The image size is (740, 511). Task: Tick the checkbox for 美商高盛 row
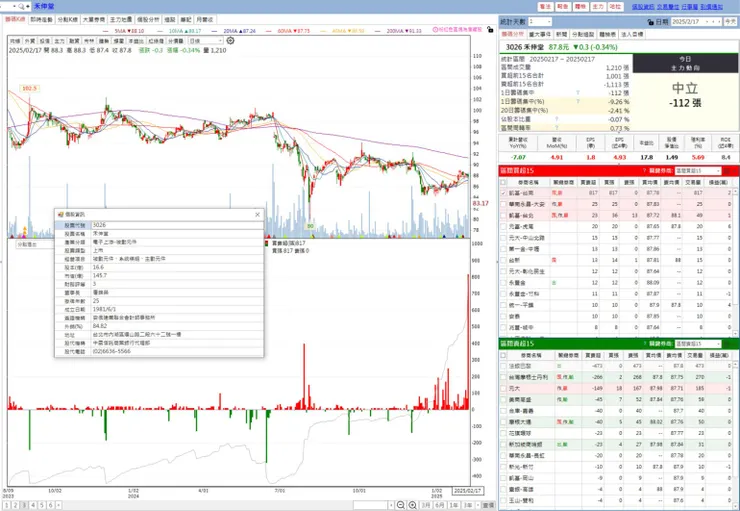tap(504, 400)
